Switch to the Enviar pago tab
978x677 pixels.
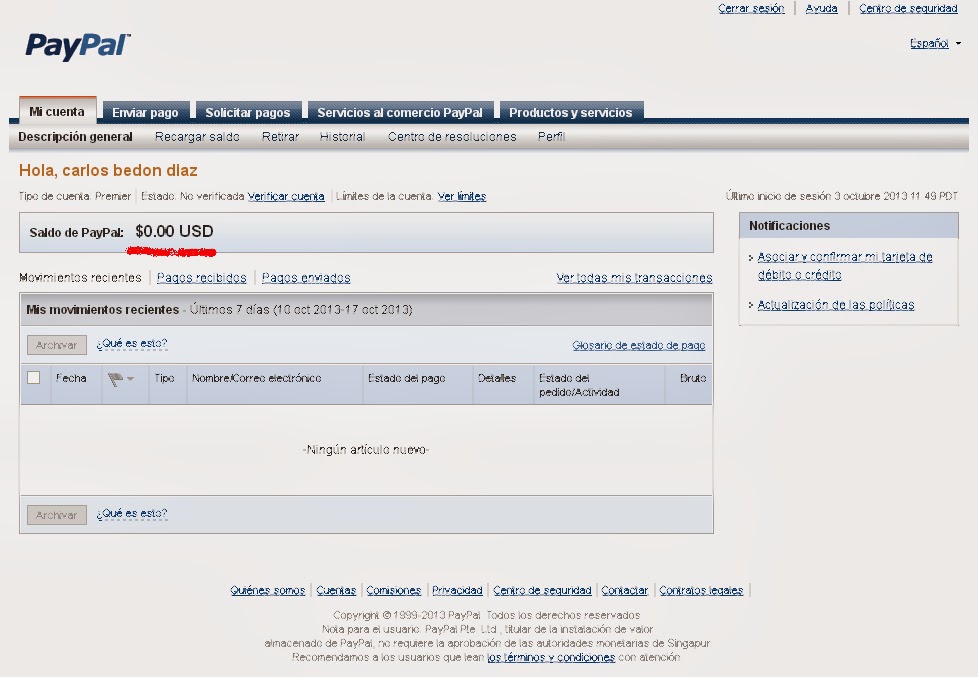click(x=145, y=112)
